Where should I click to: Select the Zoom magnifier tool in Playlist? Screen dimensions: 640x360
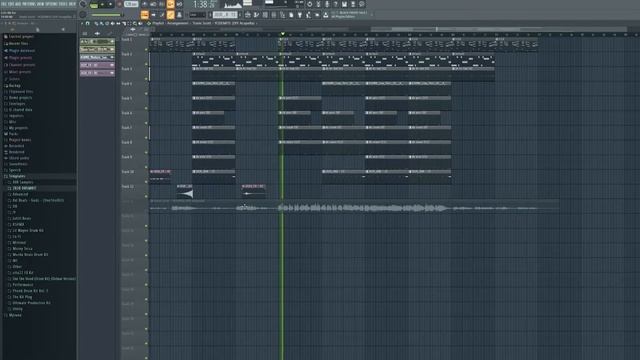[135, 23]
